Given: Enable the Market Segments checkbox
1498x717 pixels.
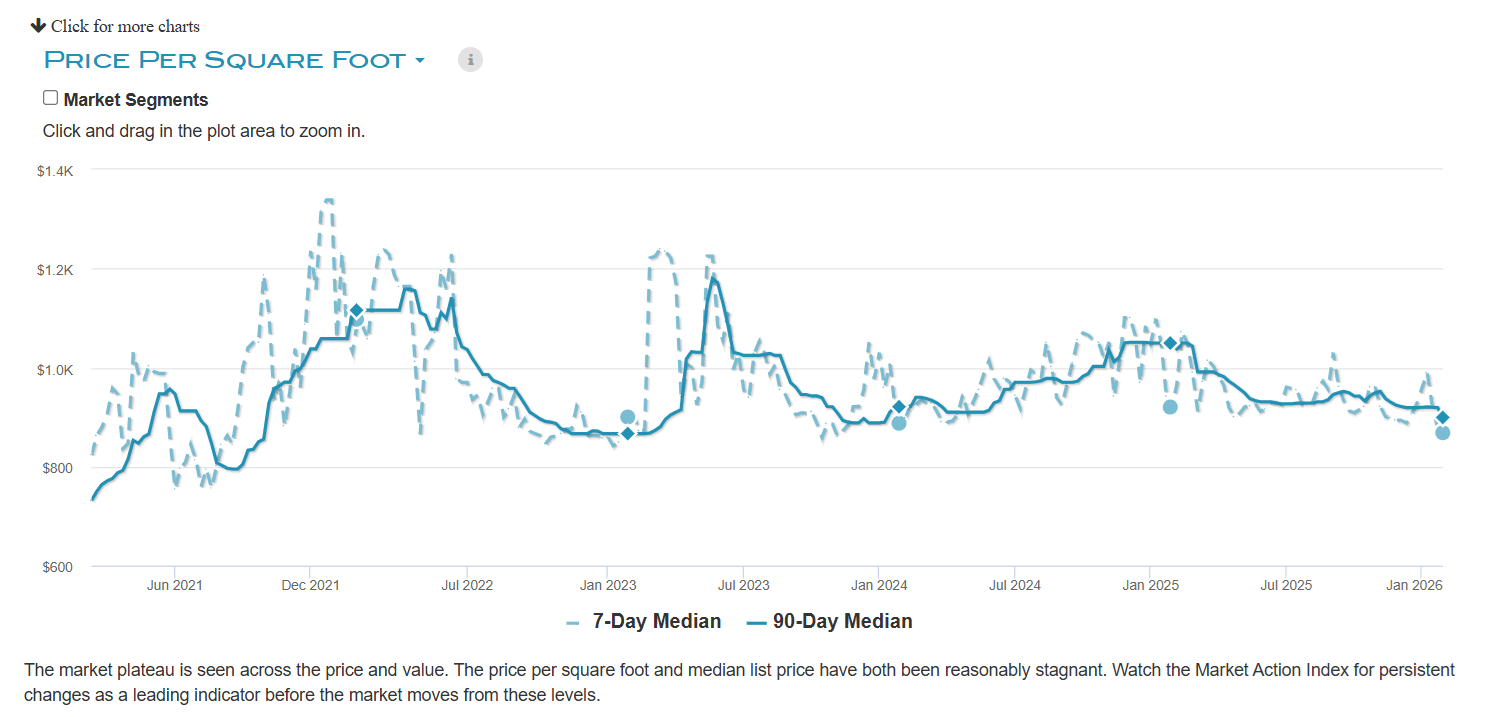Looking at the screenshot, I should [50, 98].
